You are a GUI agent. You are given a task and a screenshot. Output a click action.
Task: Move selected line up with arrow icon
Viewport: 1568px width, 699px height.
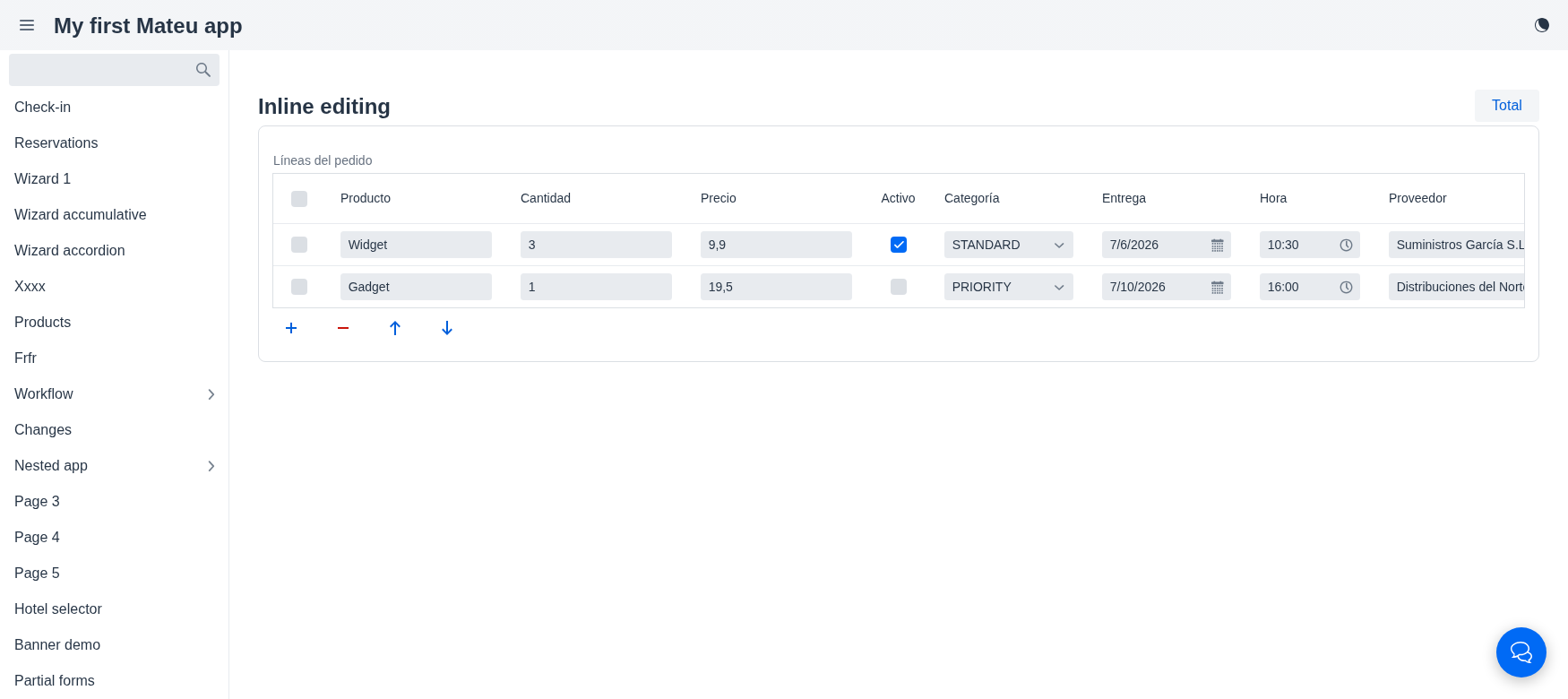point(395,328)
